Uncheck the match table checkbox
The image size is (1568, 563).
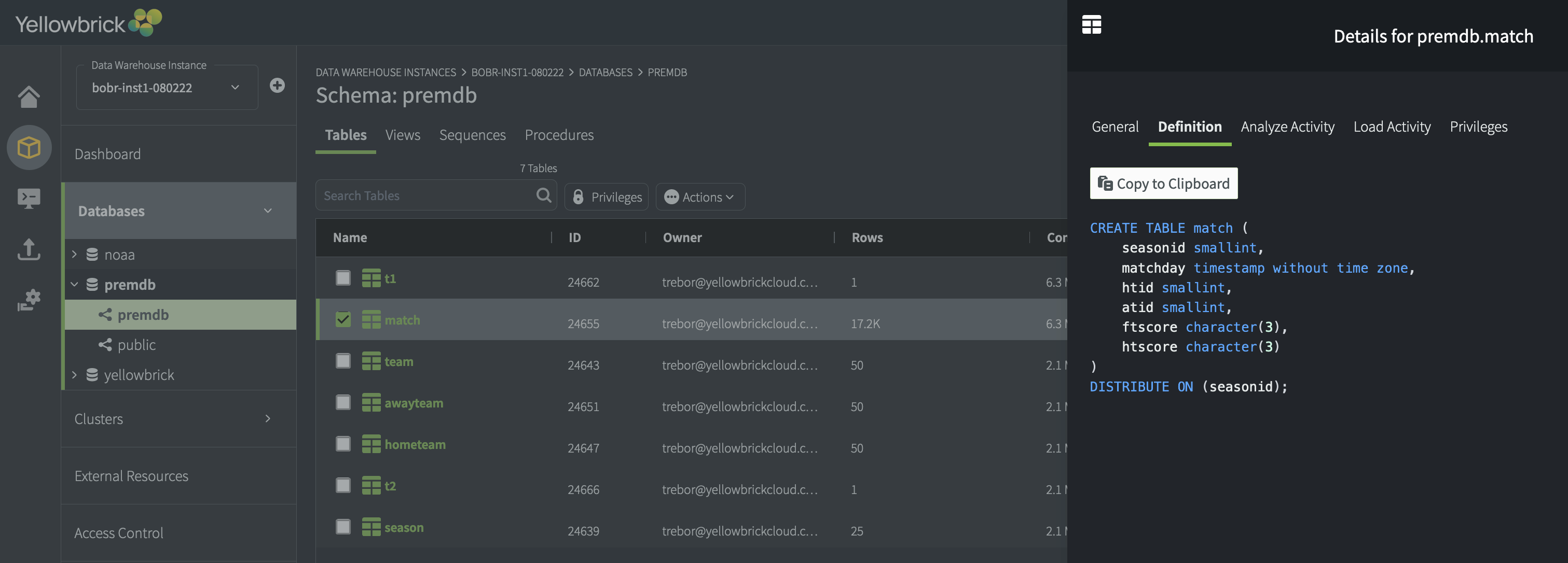pos(343,320)
